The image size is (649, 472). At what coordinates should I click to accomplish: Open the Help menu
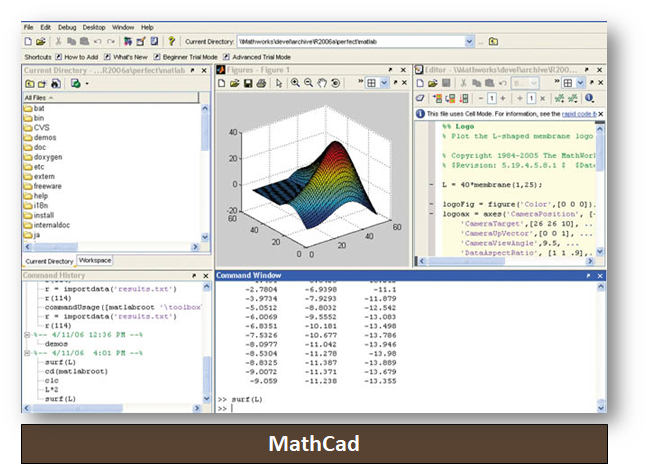147,27
